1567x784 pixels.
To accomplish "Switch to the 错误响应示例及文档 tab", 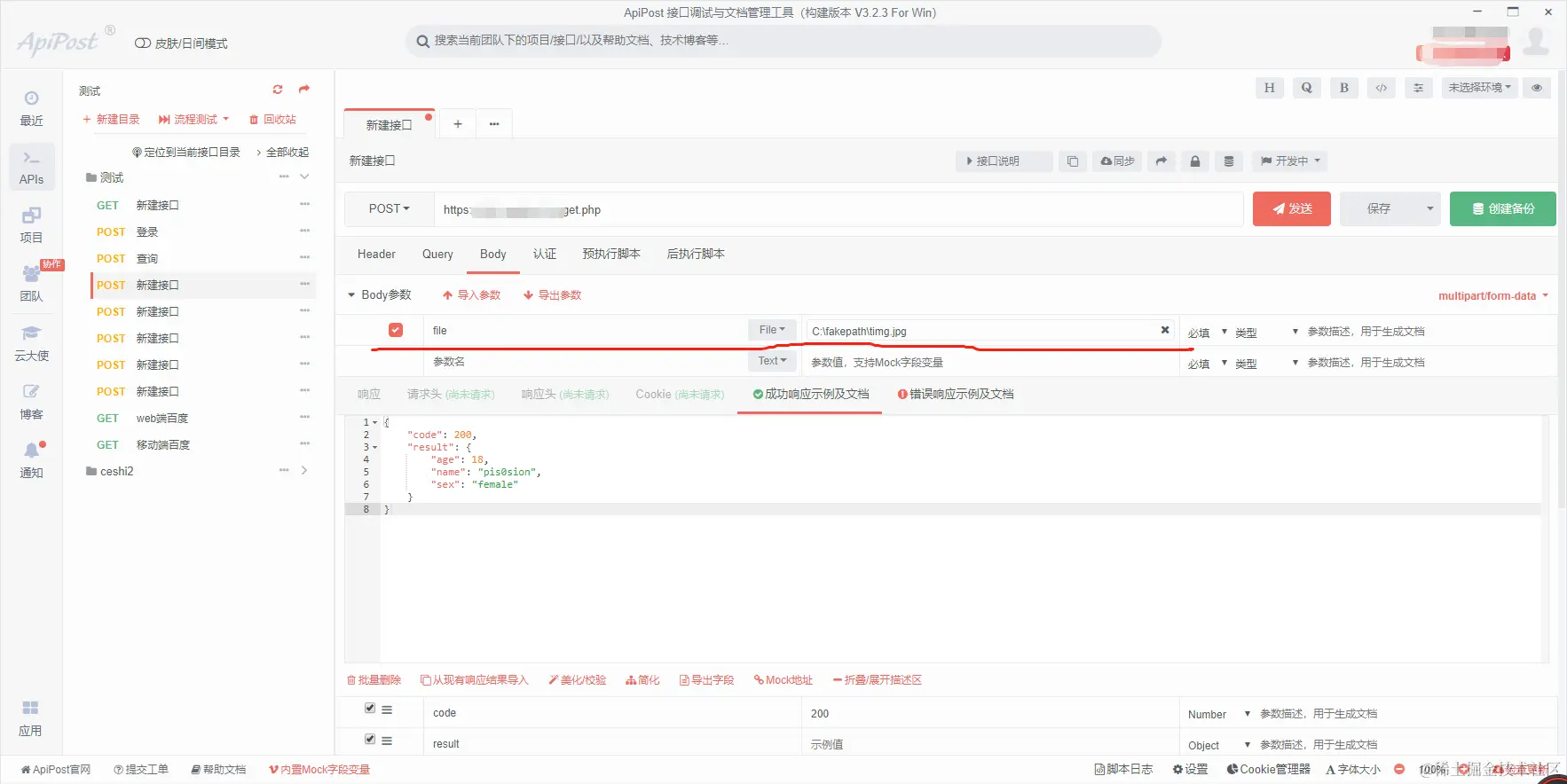I will [956, 395].
